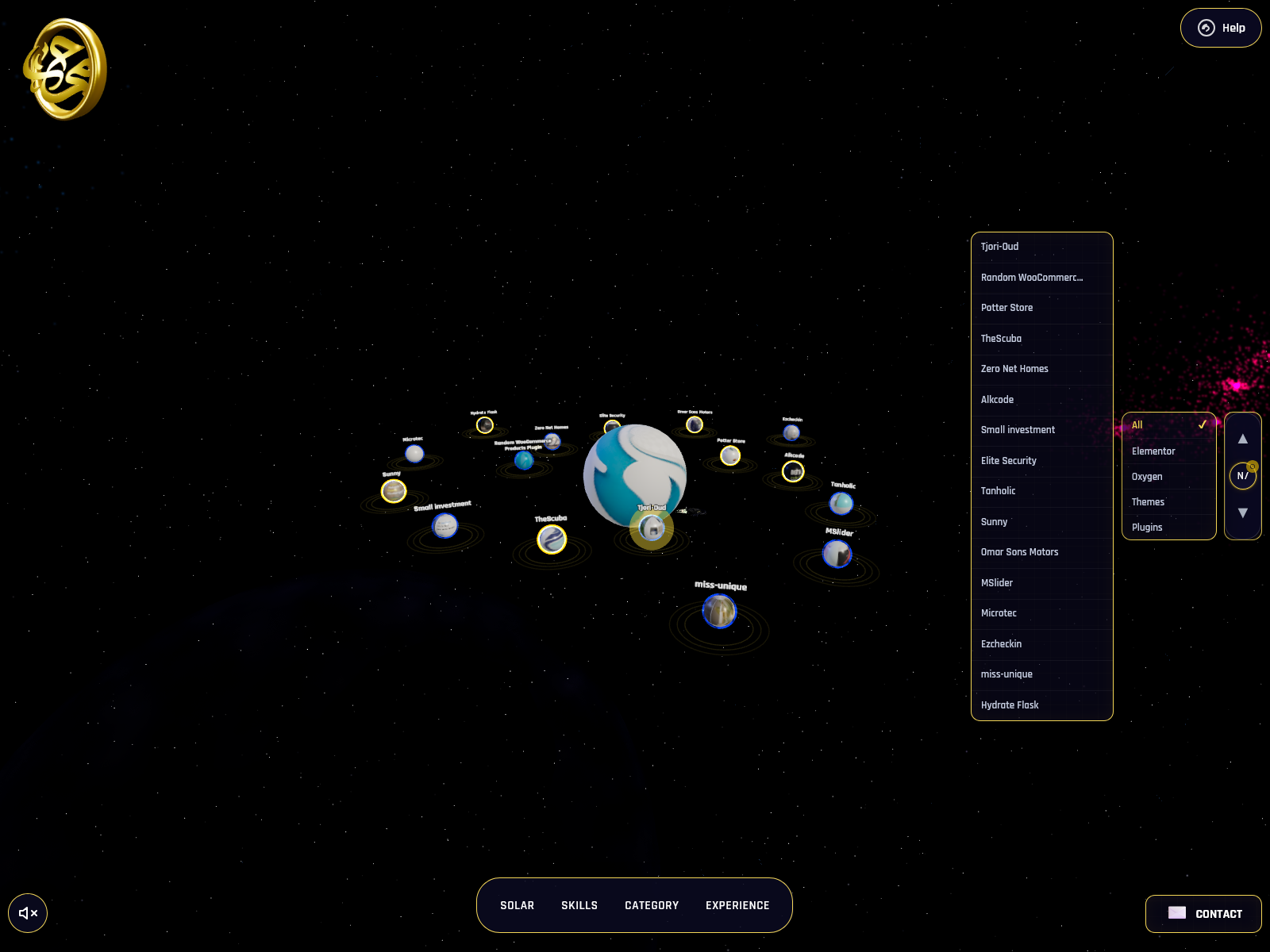
Task: Filter projects by Themes
Action: pyautogui.click(x=1169, y=501)
